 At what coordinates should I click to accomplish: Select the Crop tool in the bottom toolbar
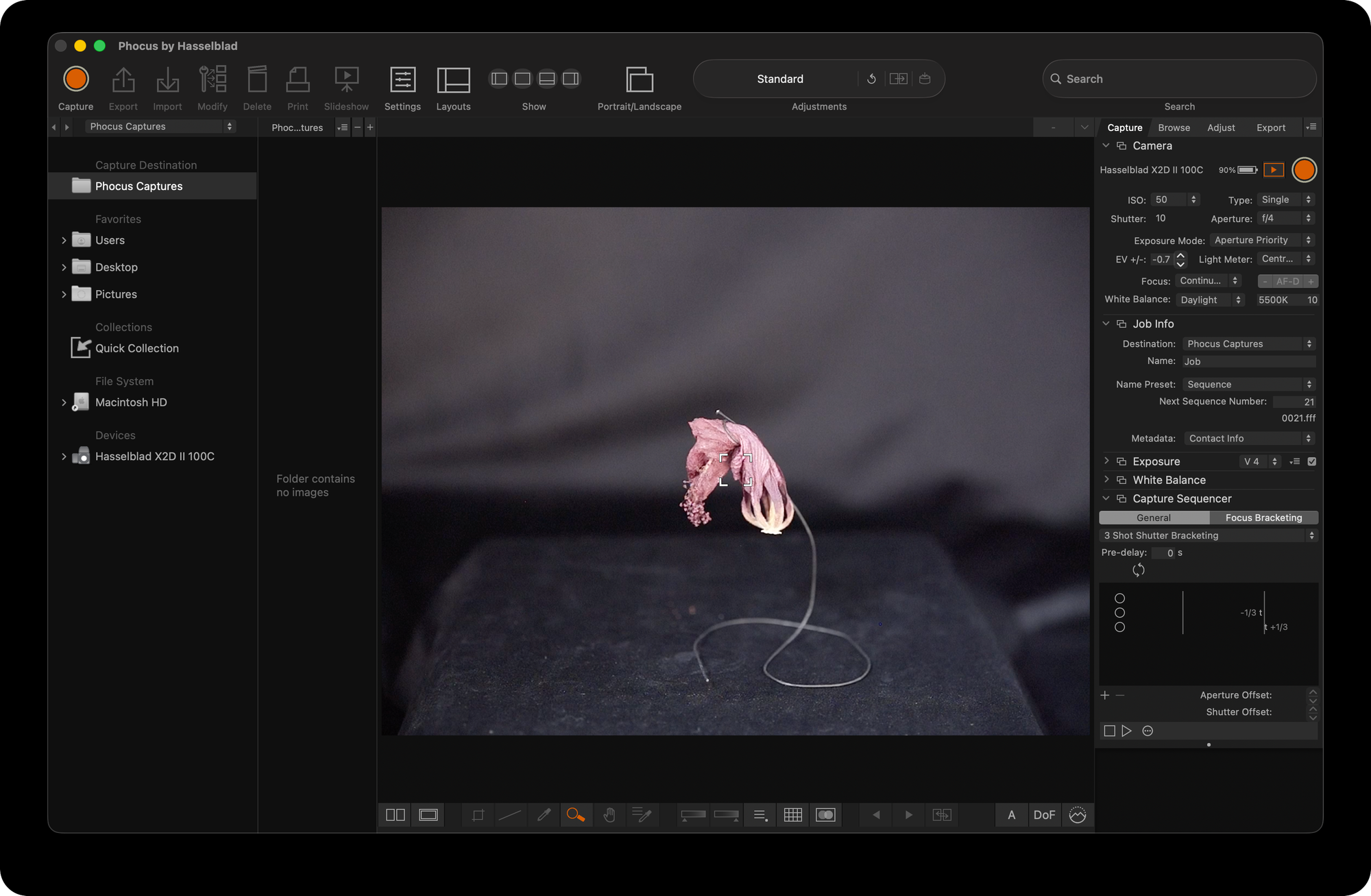click(x=478, y=815)
